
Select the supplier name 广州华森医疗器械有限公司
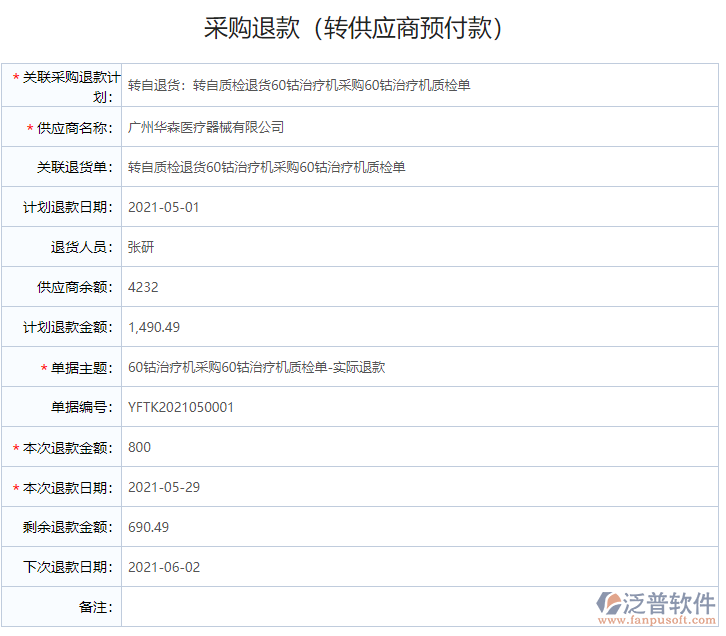(206, 127)
